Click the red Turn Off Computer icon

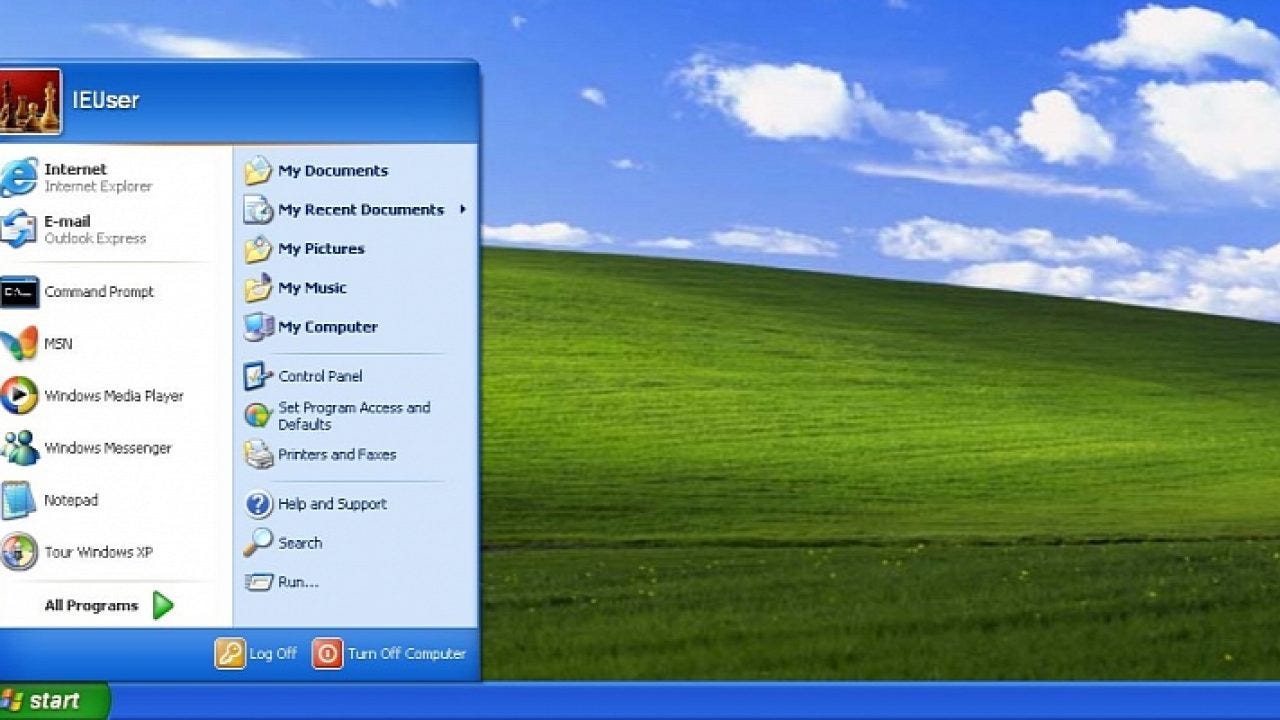(327, 653)
